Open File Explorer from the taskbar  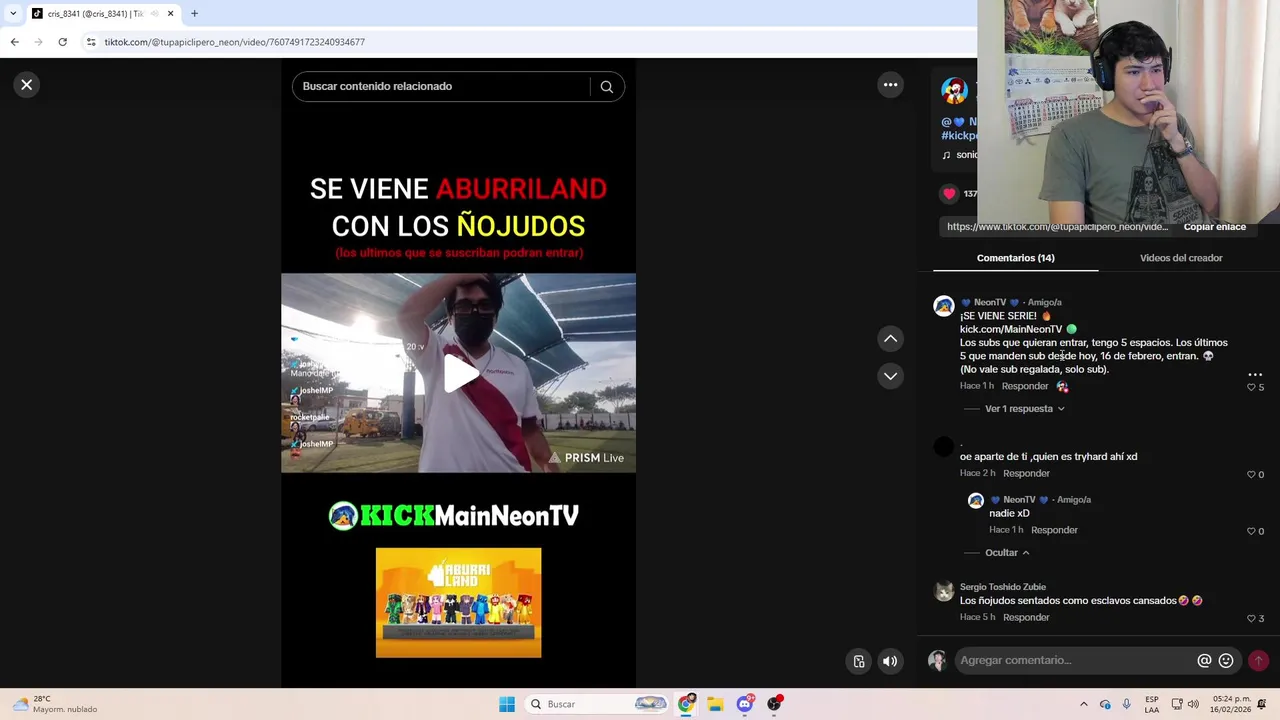[715, 704]
